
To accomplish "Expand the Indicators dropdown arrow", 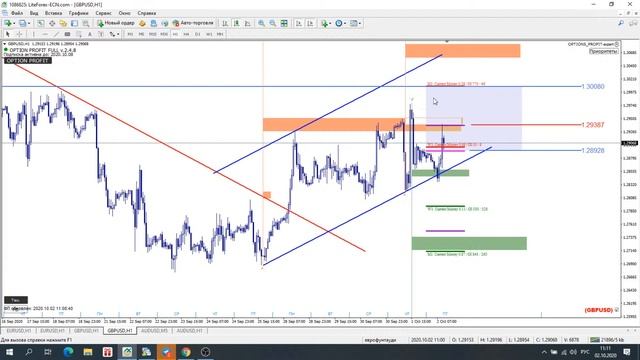I will (330, 23).
